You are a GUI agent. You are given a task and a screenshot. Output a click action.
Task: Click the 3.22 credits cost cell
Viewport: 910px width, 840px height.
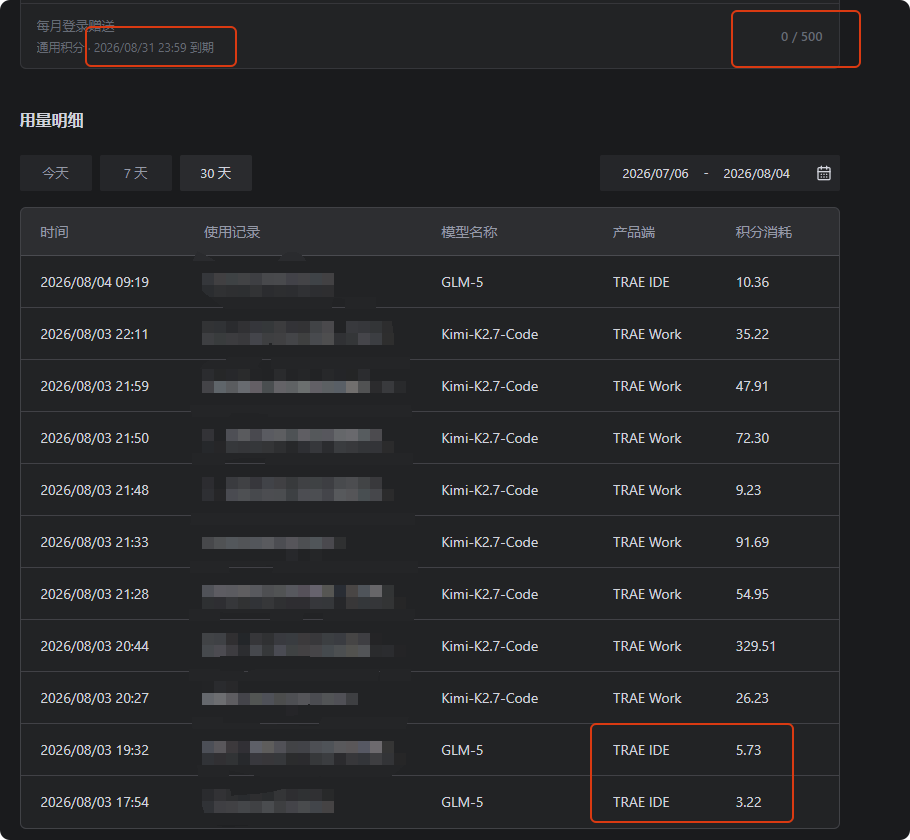pos(748,802)
